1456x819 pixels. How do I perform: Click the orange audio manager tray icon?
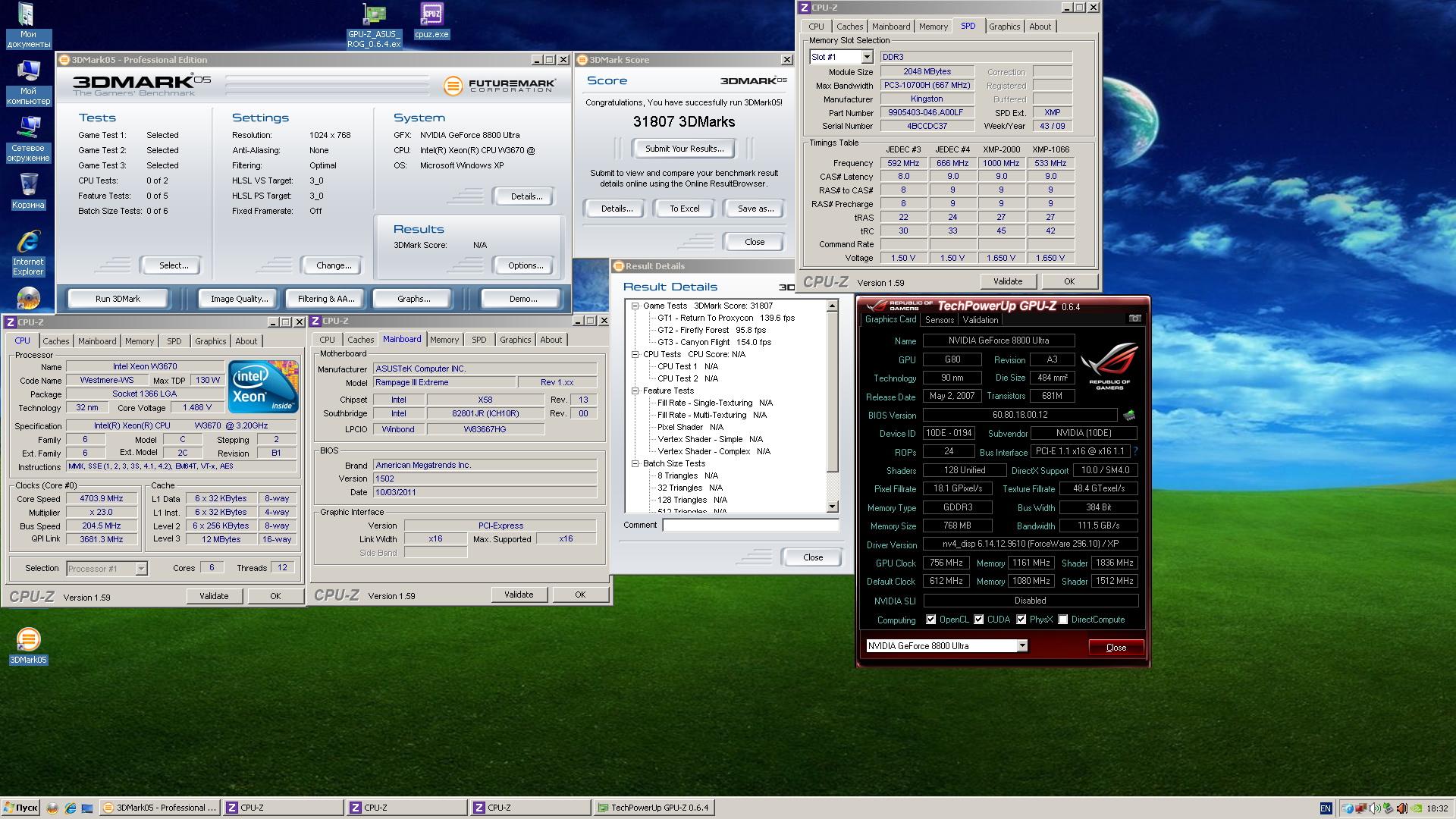click(1401, 808)
